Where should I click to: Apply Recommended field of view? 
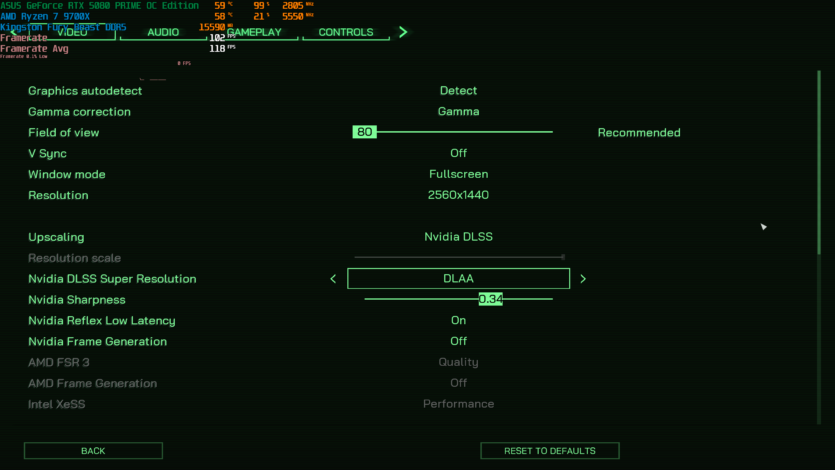tap(639, 133)
